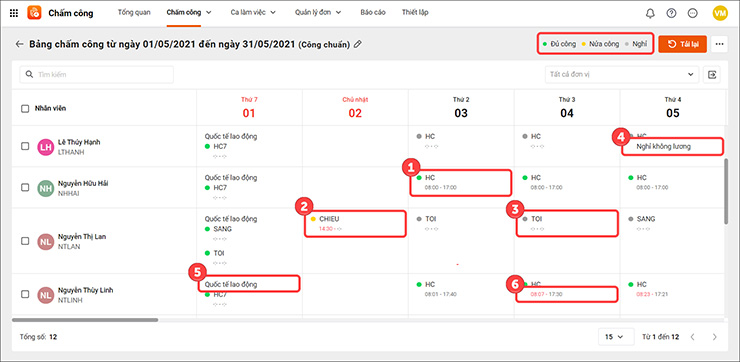Click the Nửa công yellow legend dot
740x362 pixels.
584,44
